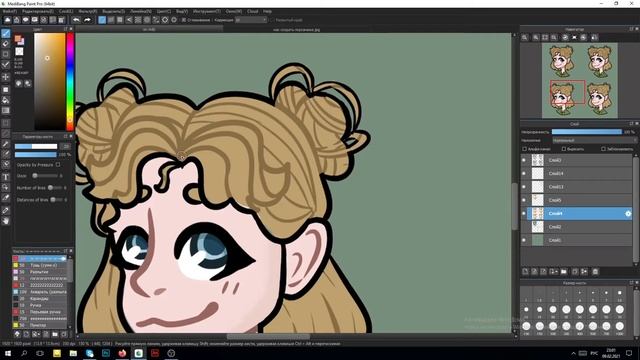Select the Eraser tool
This screenshot has width=640, height=360.
pos(6,44)
